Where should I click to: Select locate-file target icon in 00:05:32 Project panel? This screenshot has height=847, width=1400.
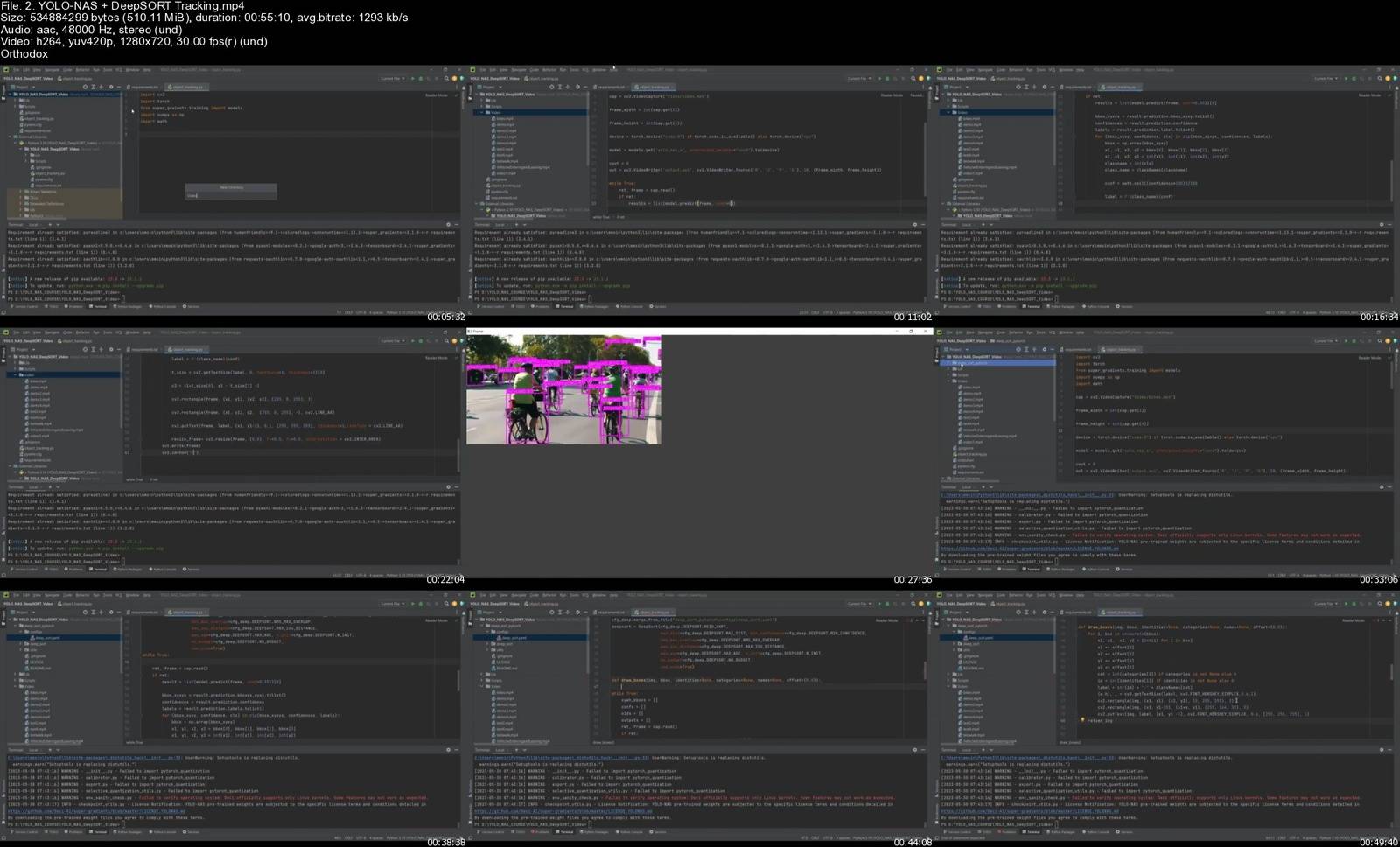(85, 87)
